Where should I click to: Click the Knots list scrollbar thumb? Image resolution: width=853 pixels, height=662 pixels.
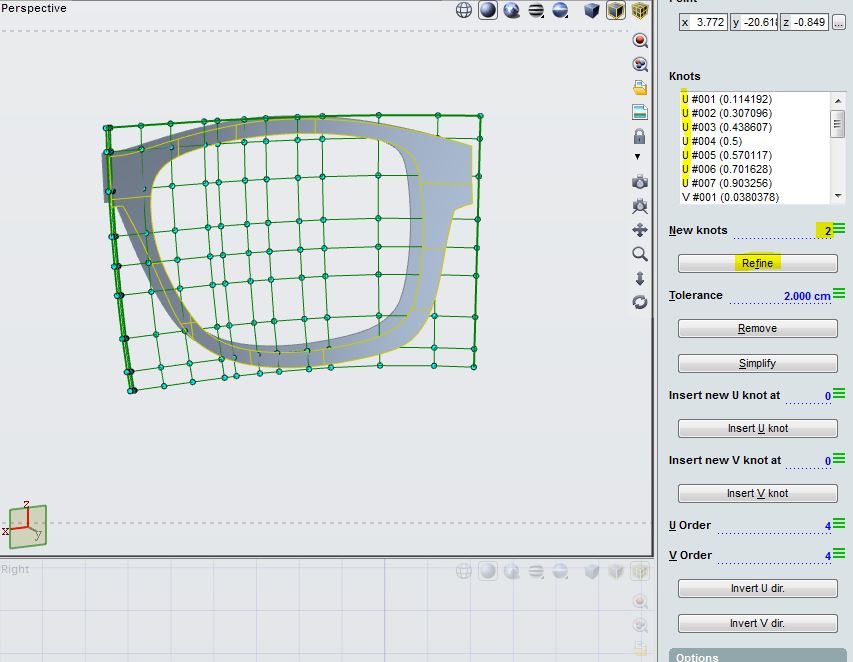pyautogui.click(x=838, y=123)
